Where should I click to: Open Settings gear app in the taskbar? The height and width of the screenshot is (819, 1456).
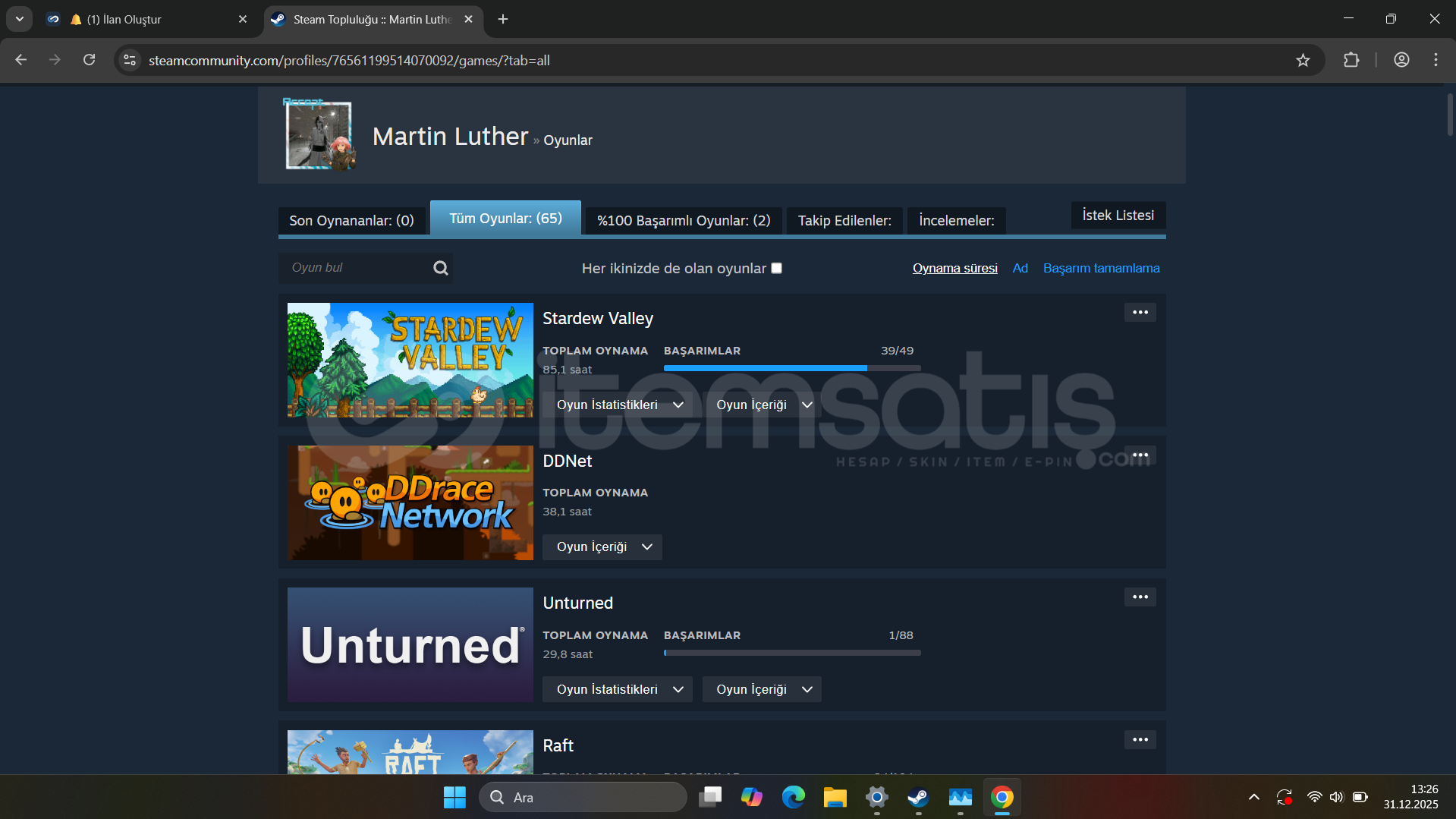877,798
